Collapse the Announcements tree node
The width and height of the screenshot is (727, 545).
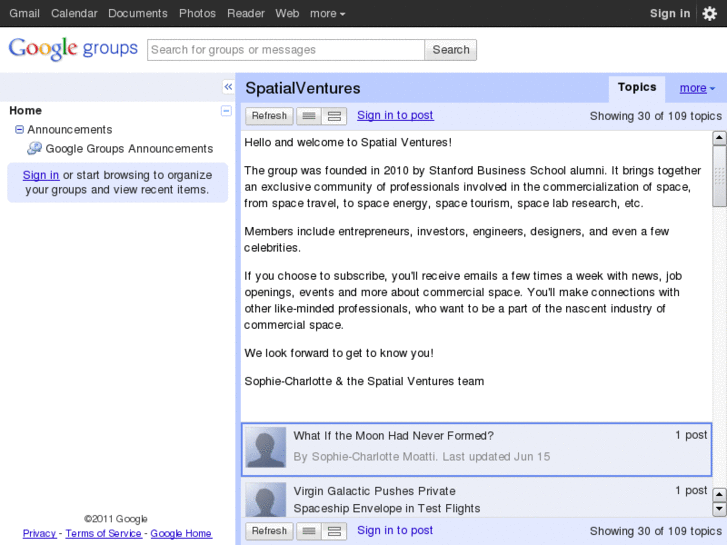click(19, 129)
